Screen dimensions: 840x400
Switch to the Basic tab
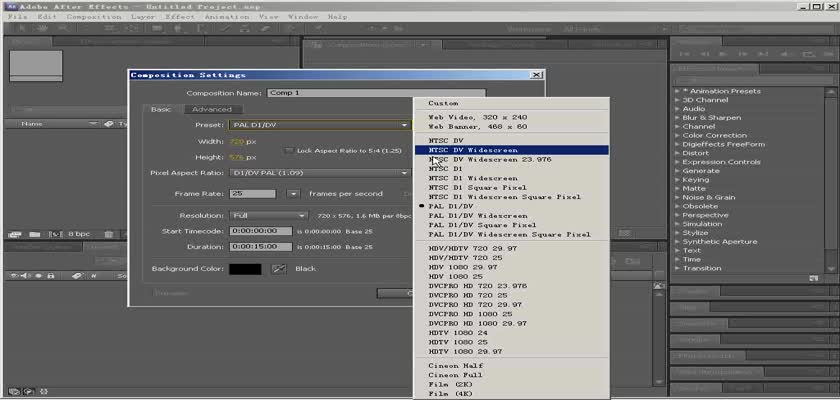click(x=161, y=109)
